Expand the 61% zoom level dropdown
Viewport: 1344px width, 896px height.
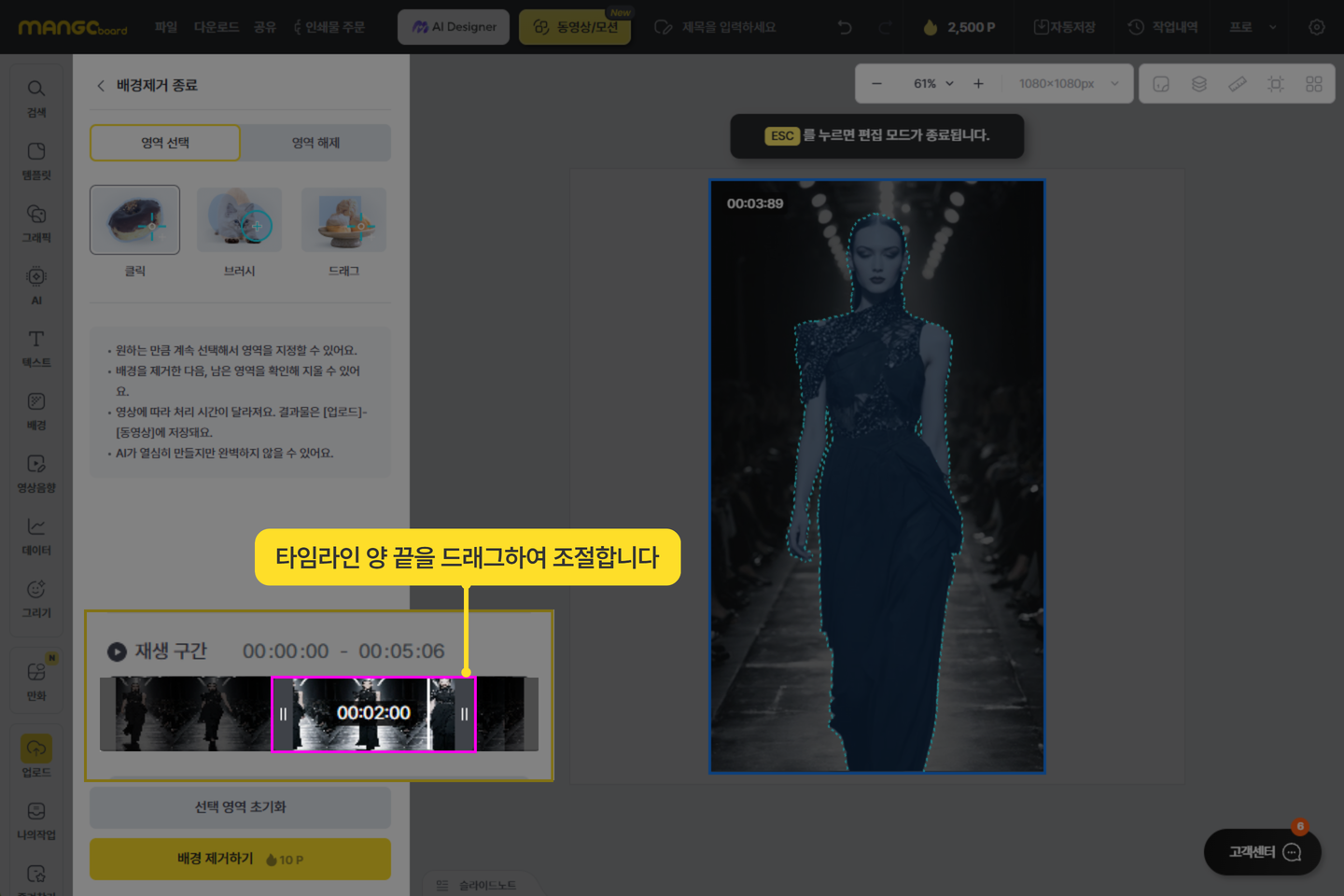pos(933,84)
